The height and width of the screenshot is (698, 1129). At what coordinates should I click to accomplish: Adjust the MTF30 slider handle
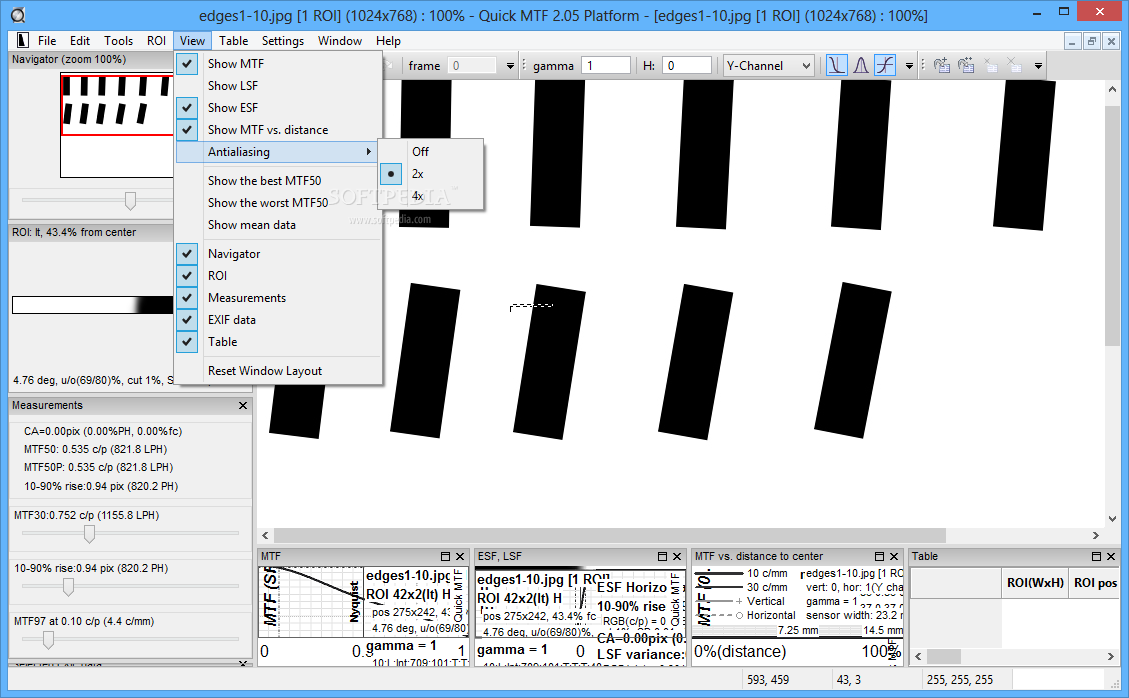tap(89, 534)
